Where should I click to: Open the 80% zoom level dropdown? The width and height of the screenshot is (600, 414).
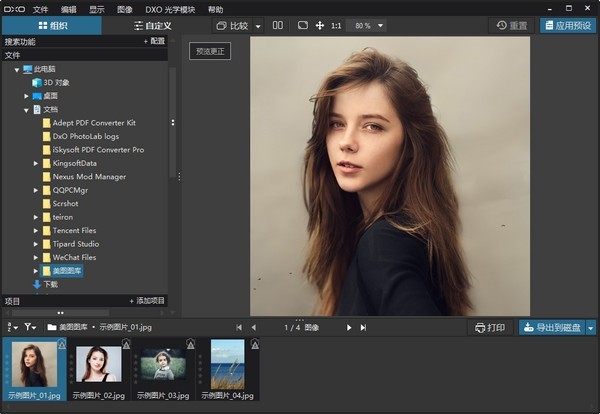380,25
